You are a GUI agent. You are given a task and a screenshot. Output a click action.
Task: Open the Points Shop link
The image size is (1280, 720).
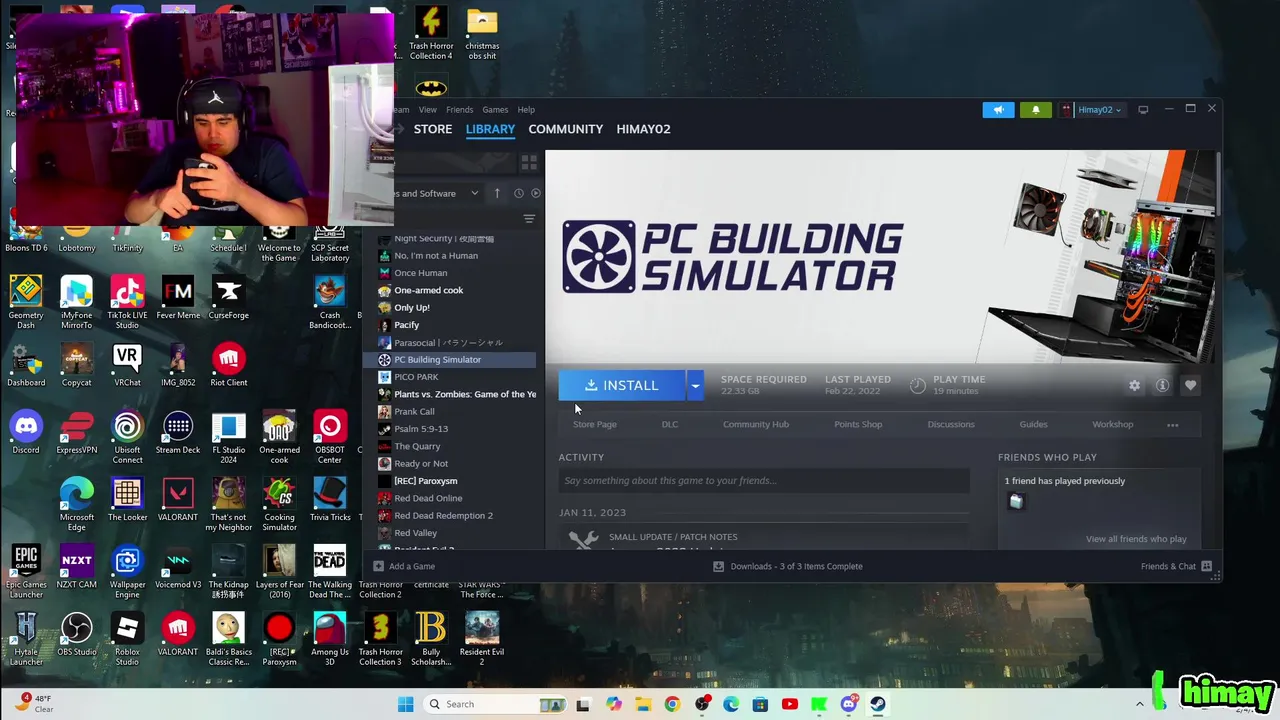[858, 425]
